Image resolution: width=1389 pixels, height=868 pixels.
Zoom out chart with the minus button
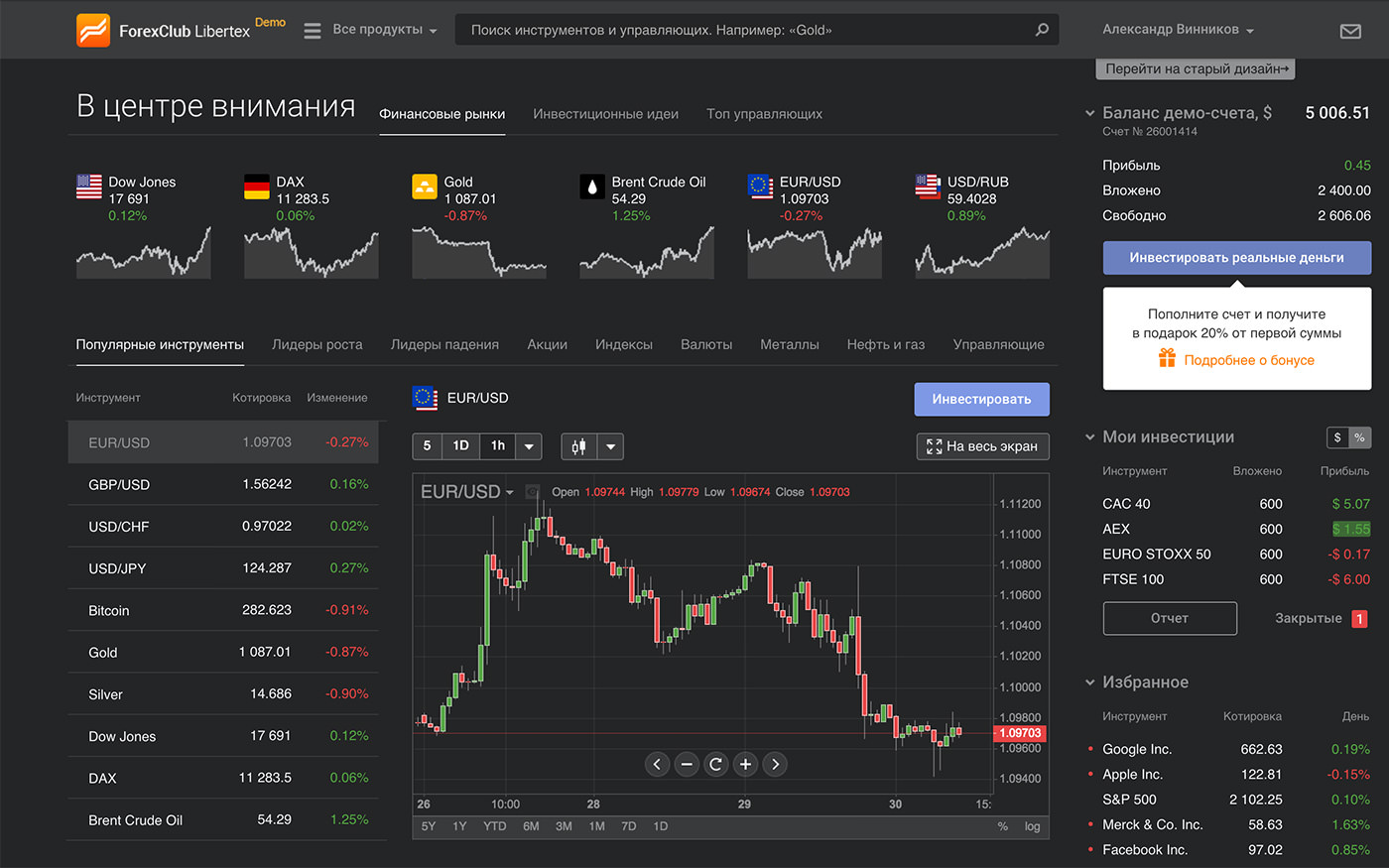click(x=687, y=764)
